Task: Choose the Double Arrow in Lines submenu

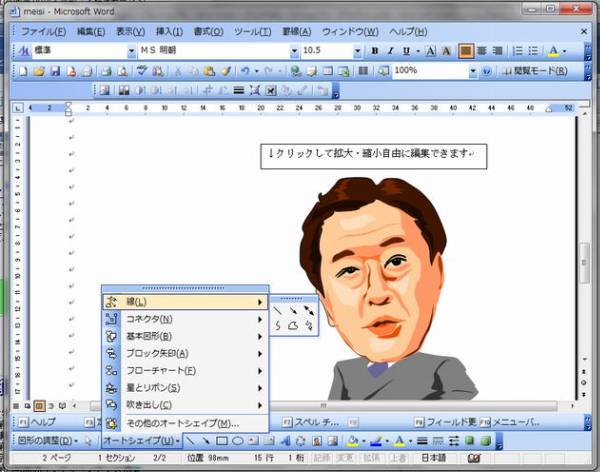Action: tap(309, 310)
